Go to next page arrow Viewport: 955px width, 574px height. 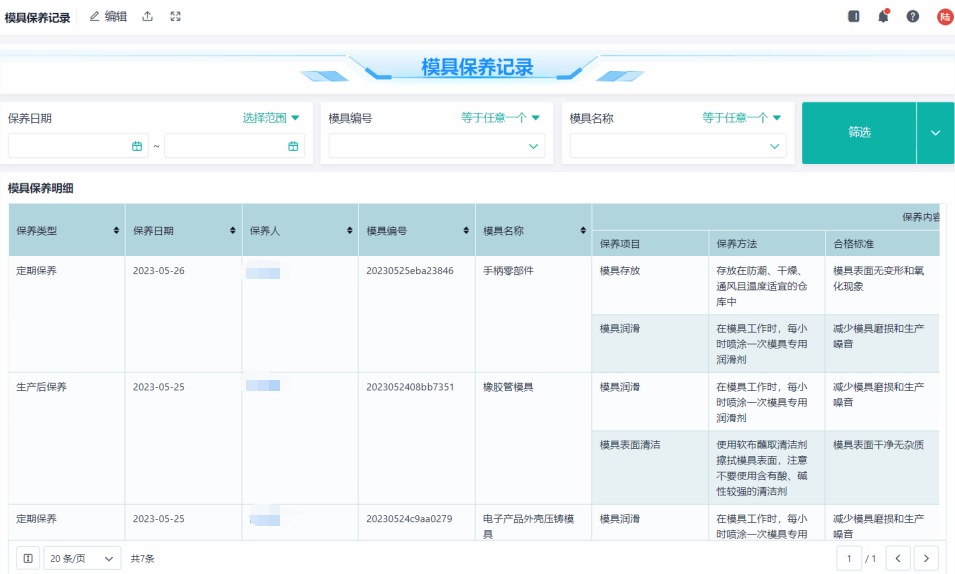click(x=927, y=558)
